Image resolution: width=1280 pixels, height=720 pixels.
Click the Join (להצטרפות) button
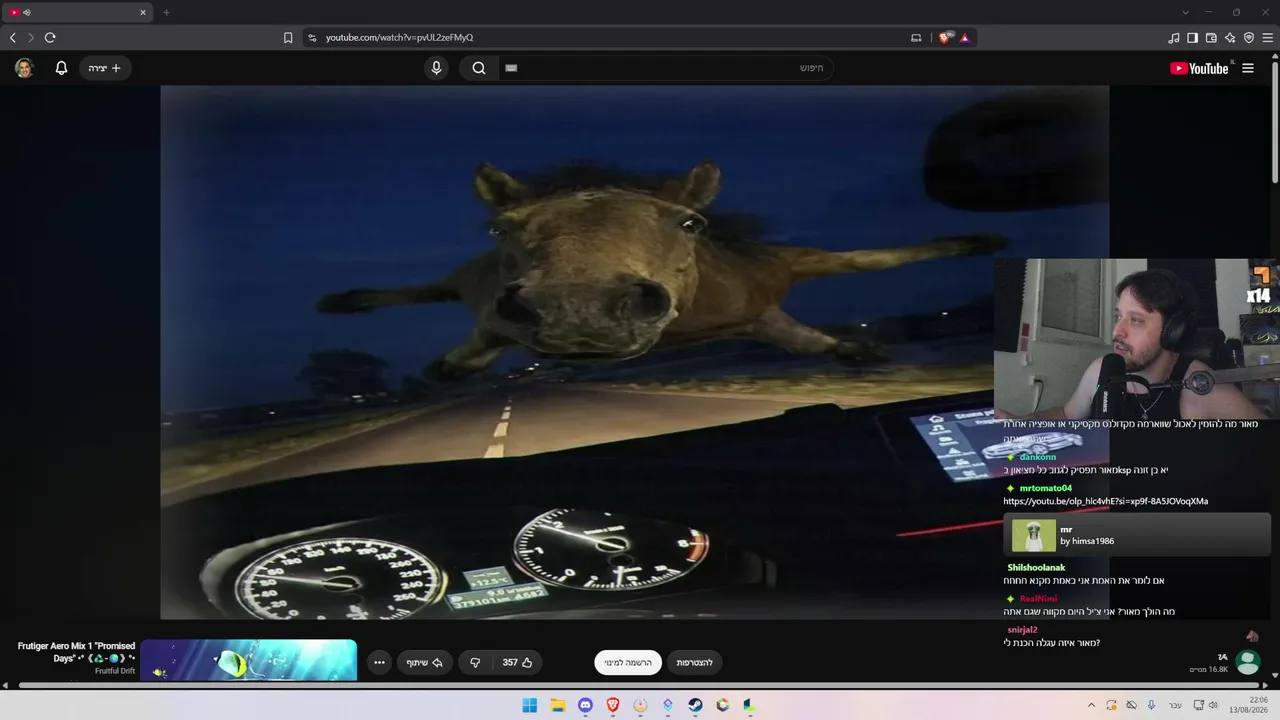click(694, 662)
